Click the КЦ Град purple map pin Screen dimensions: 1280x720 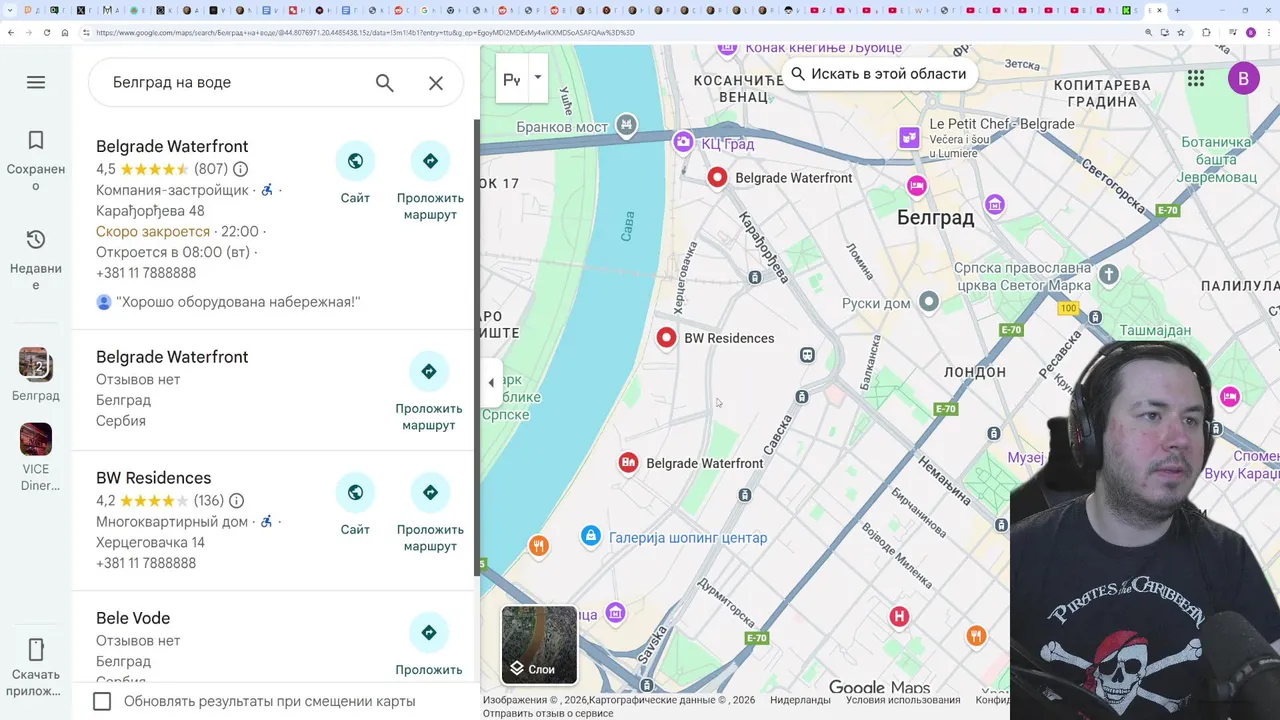pyautogui.click(x=683, y=143)
